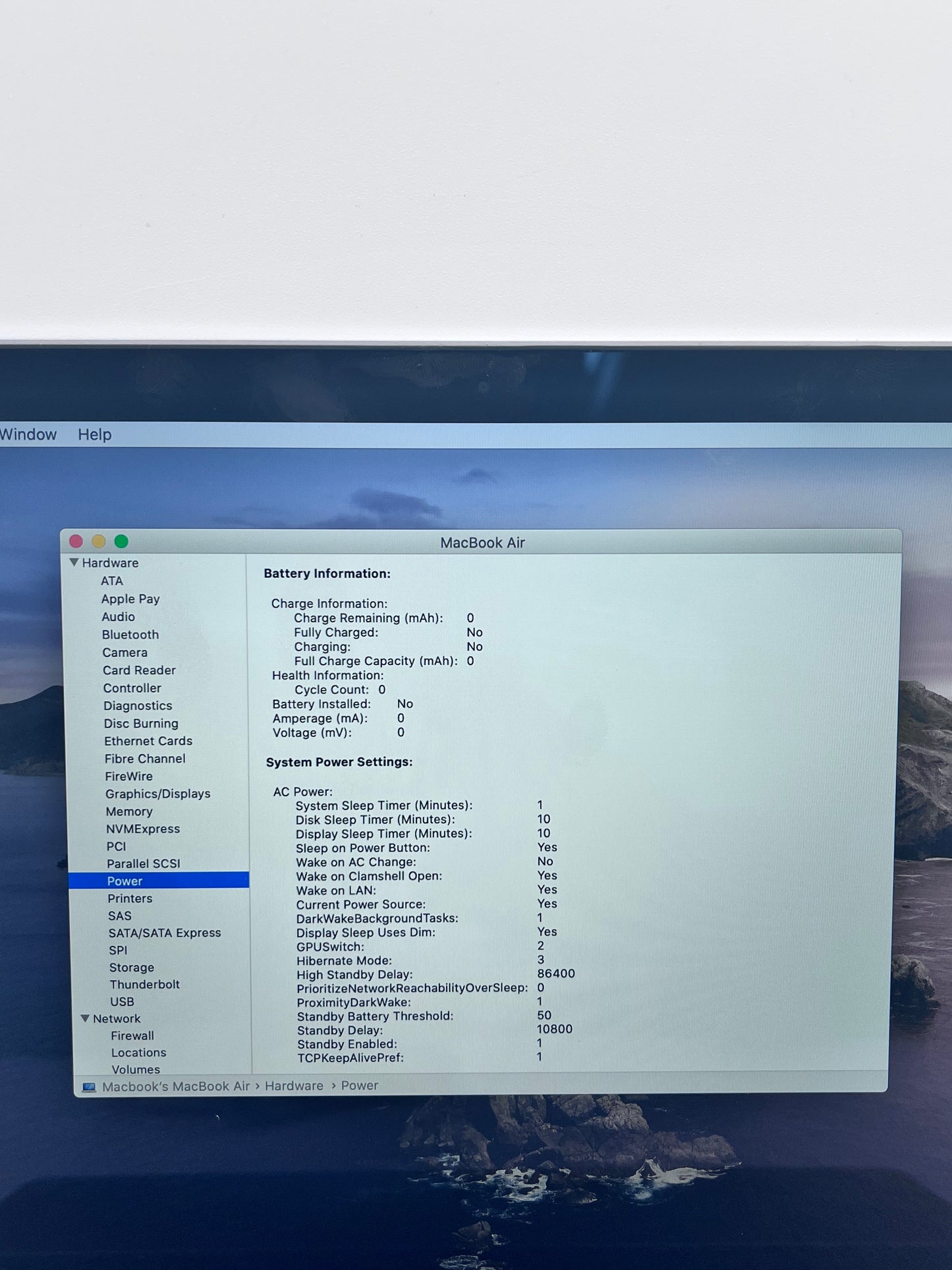Collapse the Hardware section triangle
This screenshot has width=952, height=1270.
click(74, 562)
